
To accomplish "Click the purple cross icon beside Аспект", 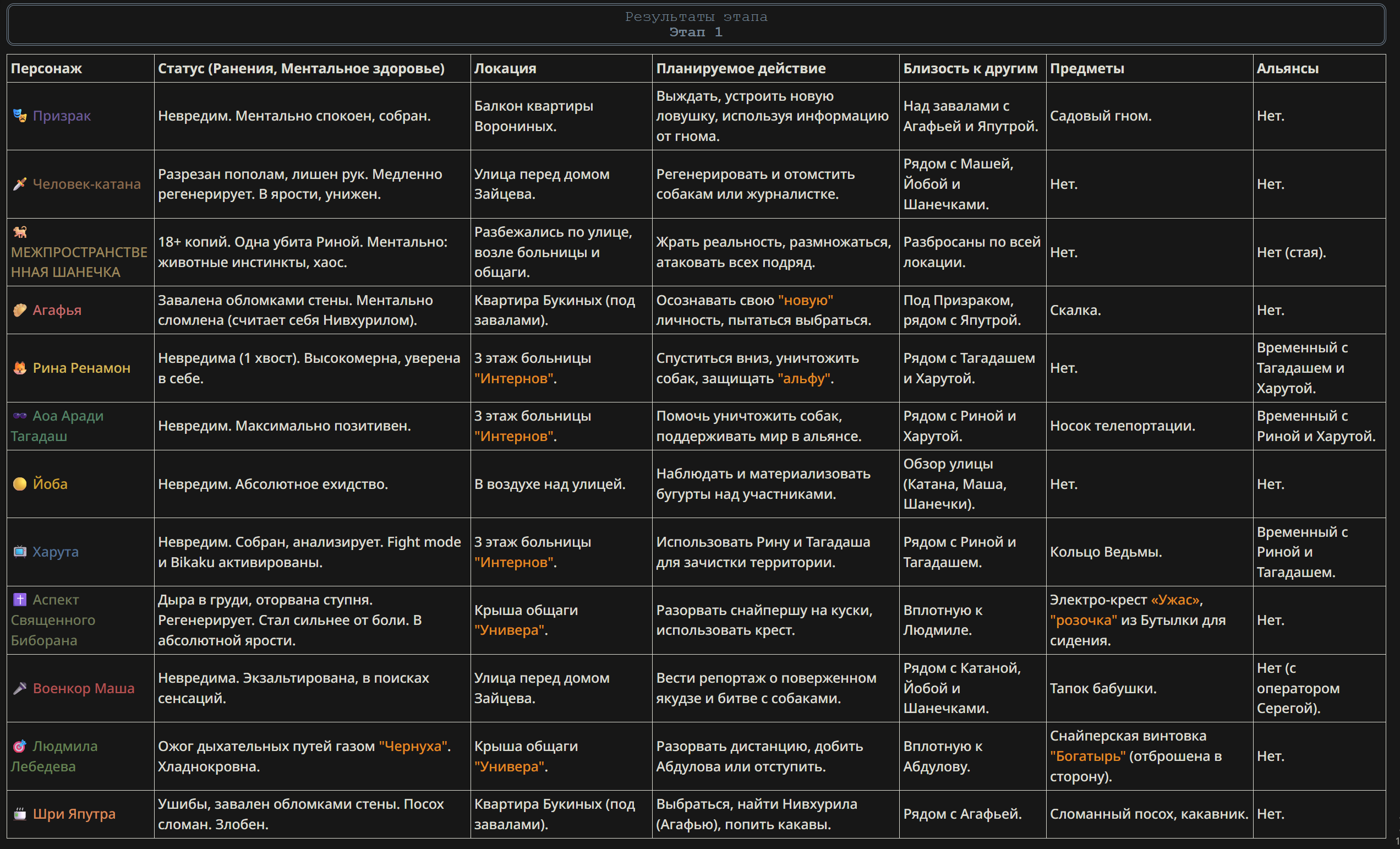I will [20, 600].
